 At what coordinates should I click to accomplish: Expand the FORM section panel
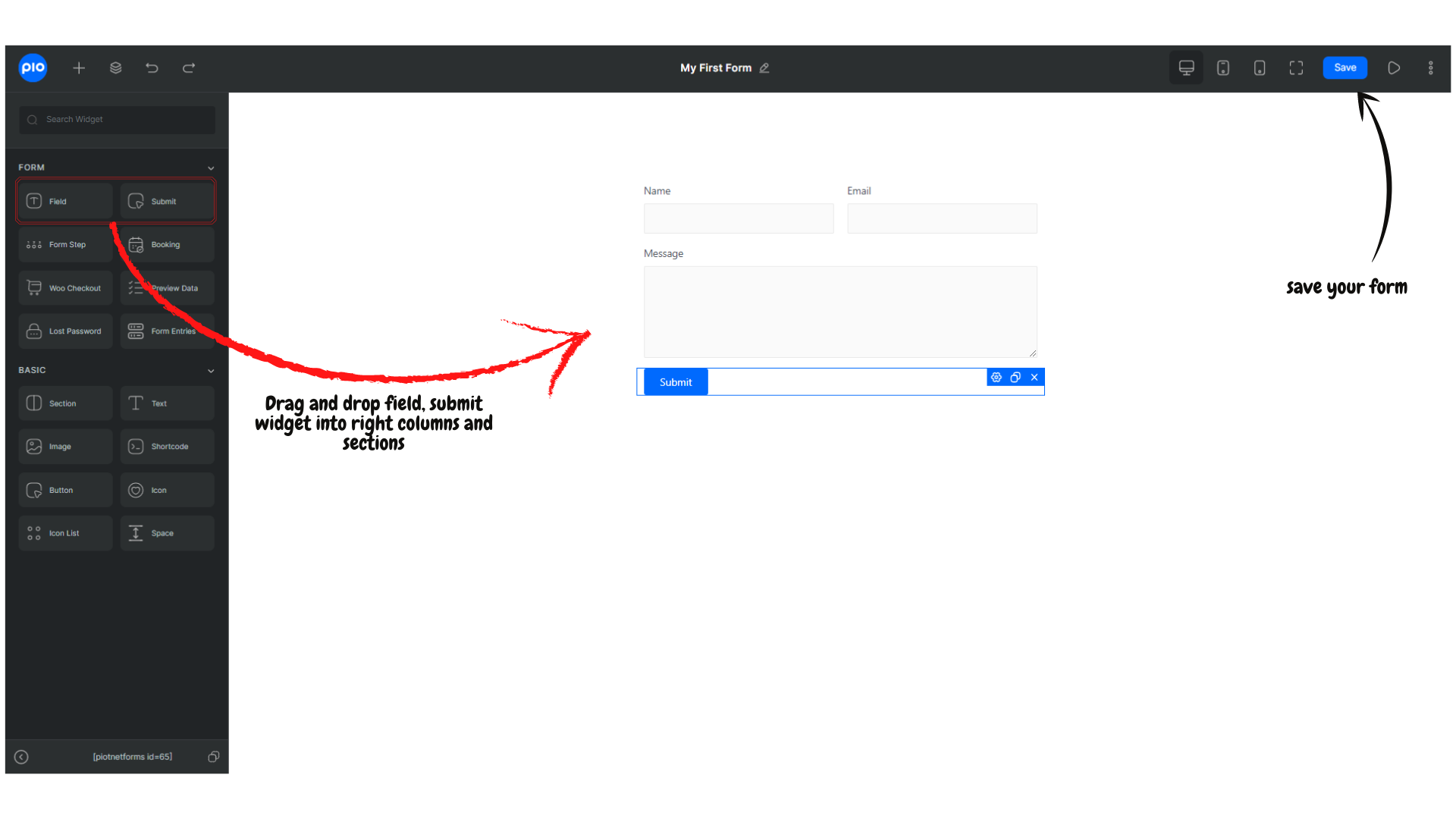tap(209, 167)
